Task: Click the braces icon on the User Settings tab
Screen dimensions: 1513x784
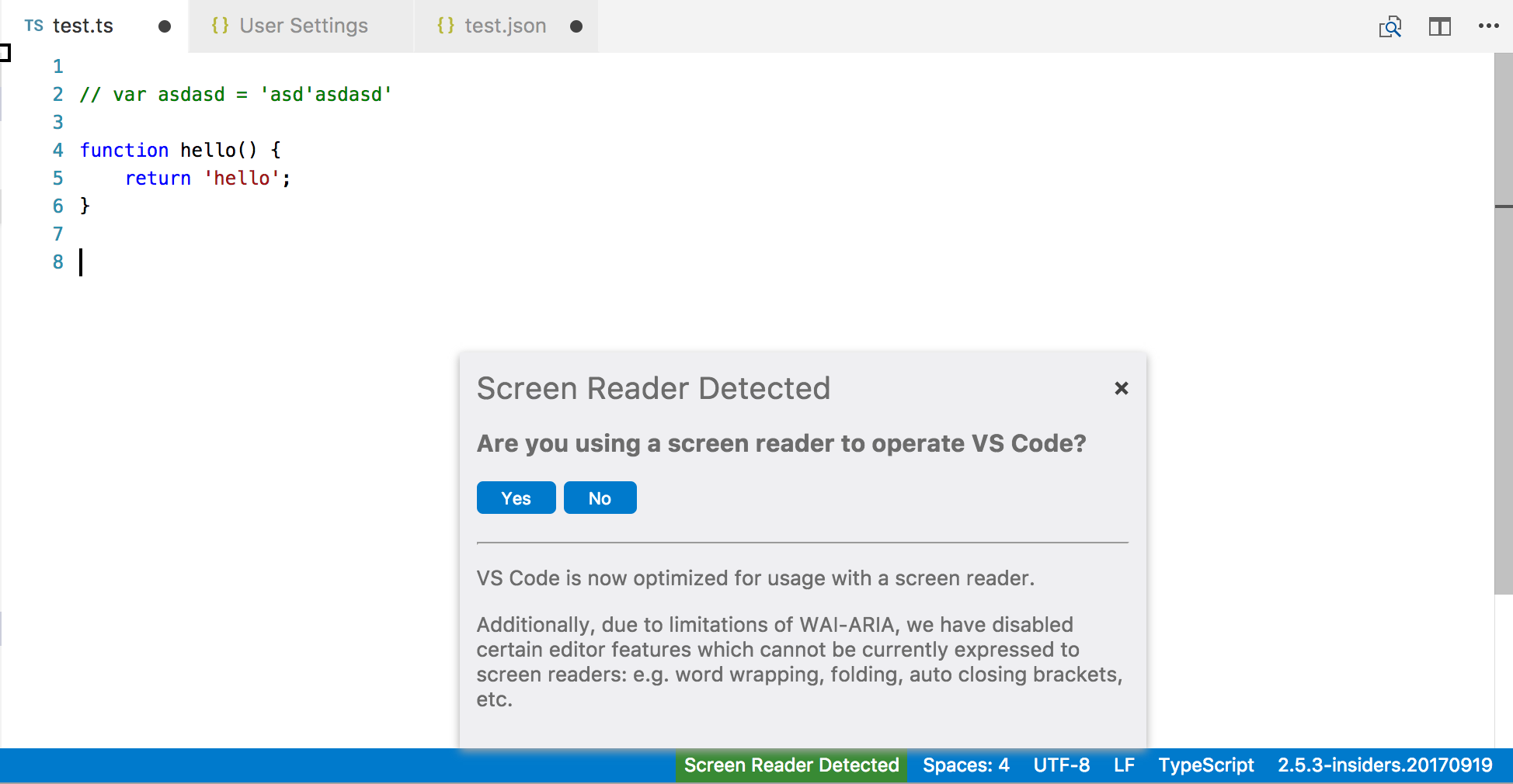Action: 221,26
